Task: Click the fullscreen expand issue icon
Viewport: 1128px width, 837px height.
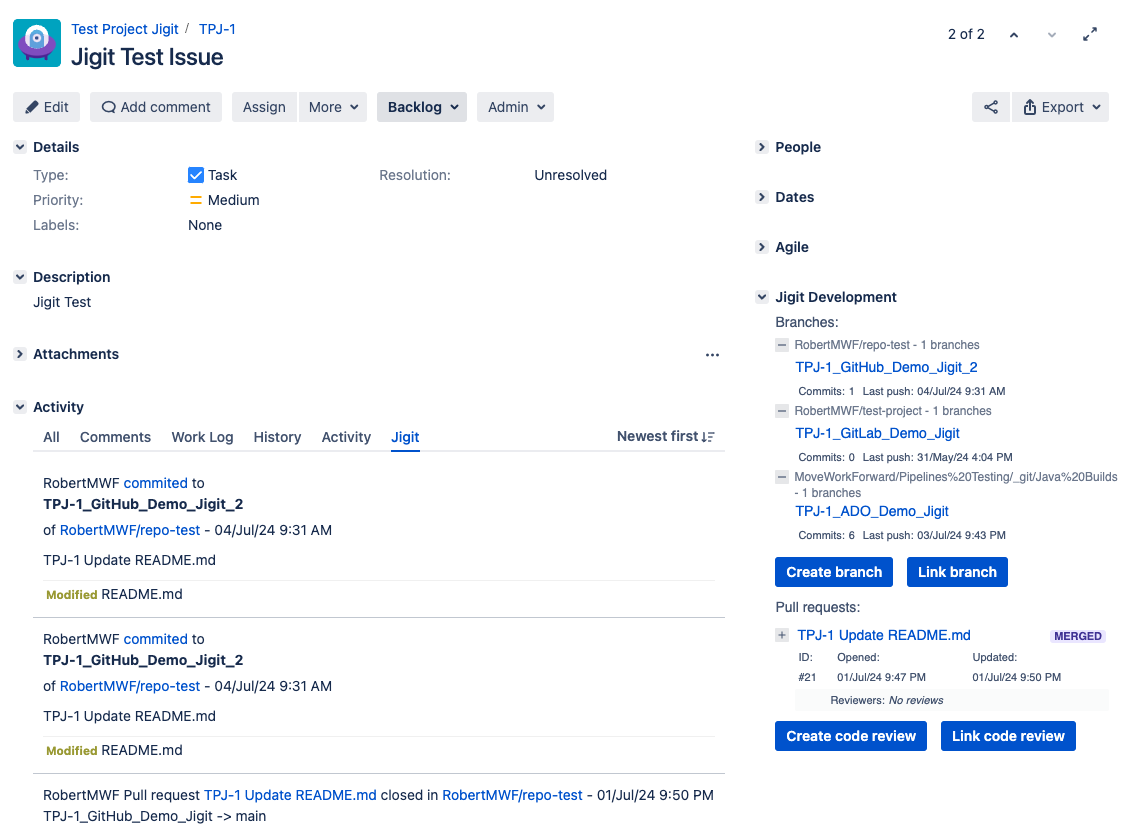Action: click(1090, 33)
